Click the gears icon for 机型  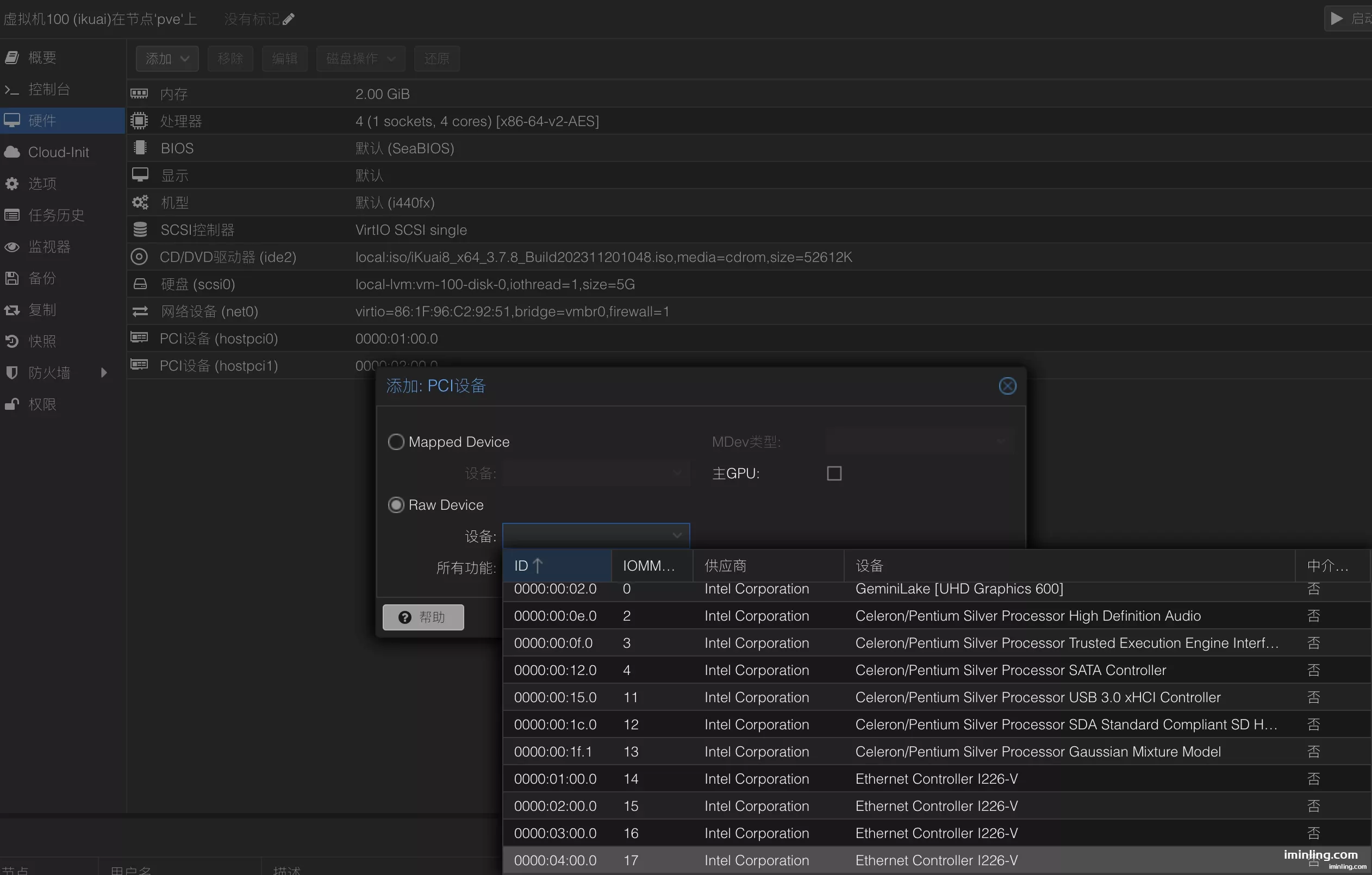[140, 202]
